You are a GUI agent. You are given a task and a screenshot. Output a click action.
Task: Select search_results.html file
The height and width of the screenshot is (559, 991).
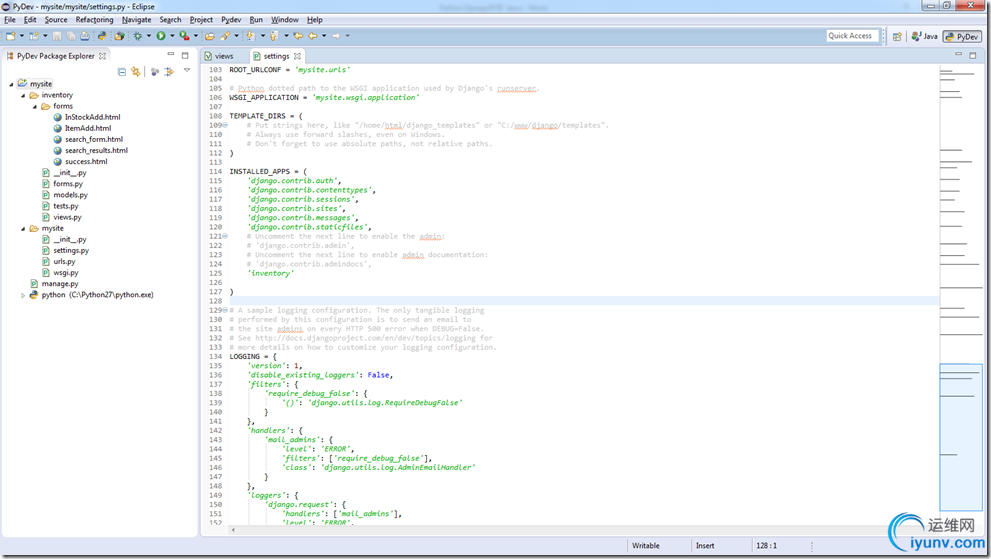[96, 150]
